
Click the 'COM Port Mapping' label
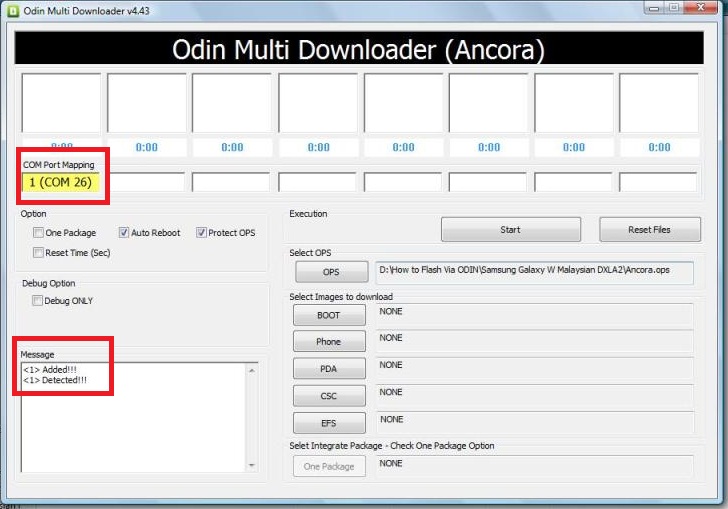tap(58, 165)
